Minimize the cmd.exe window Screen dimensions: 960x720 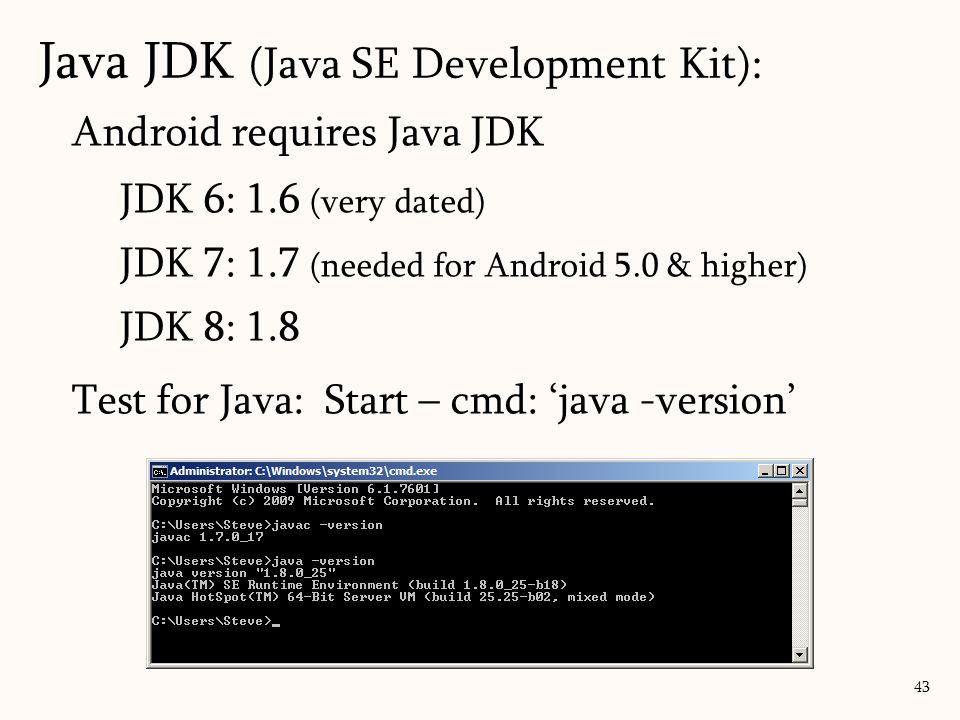[x=765, y=471]
